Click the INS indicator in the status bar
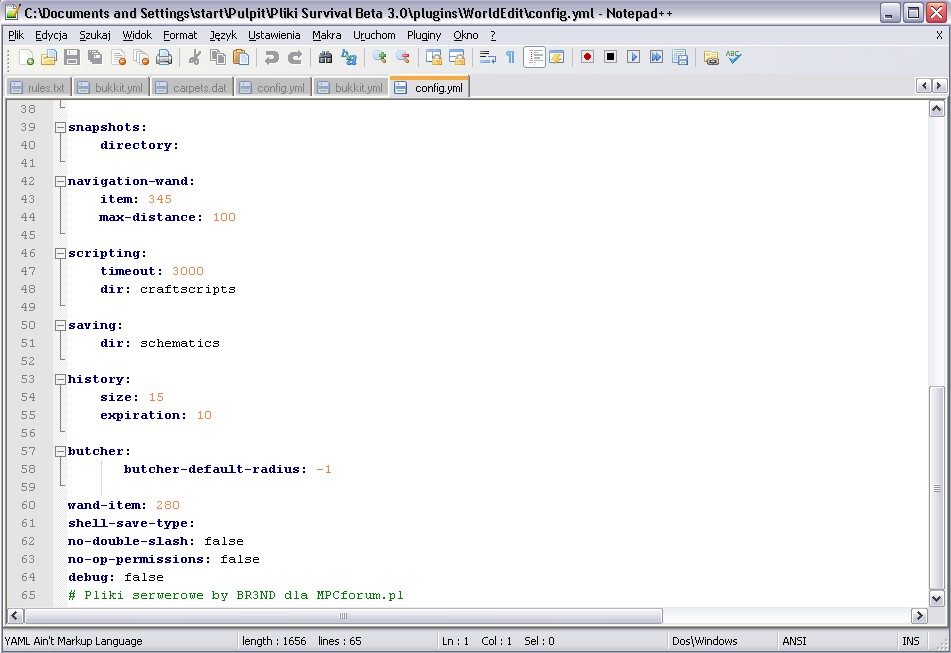 pyautogui.click(x=910, y=641)
